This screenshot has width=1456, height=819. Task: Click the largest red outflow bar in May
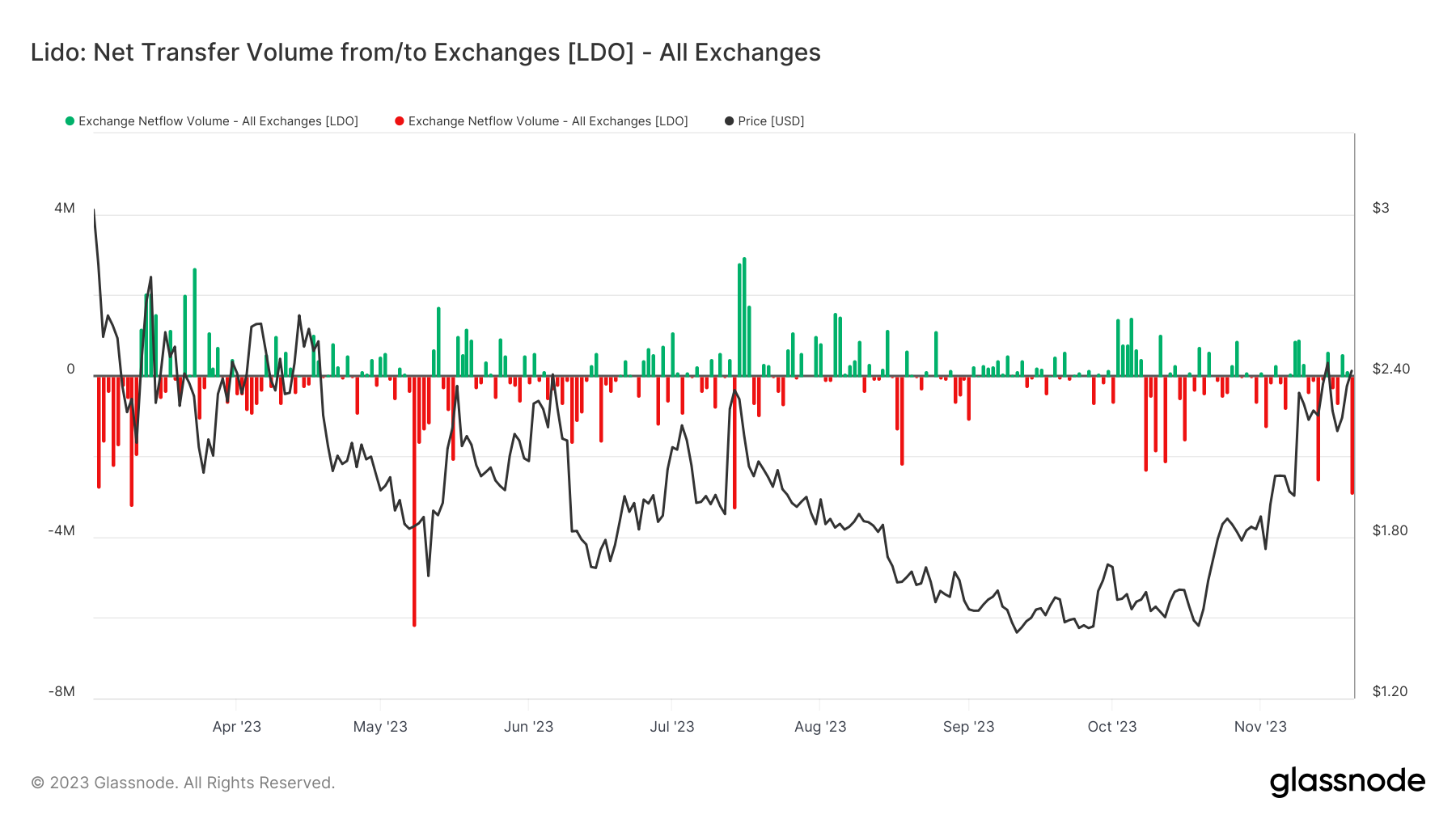point(414,500)
